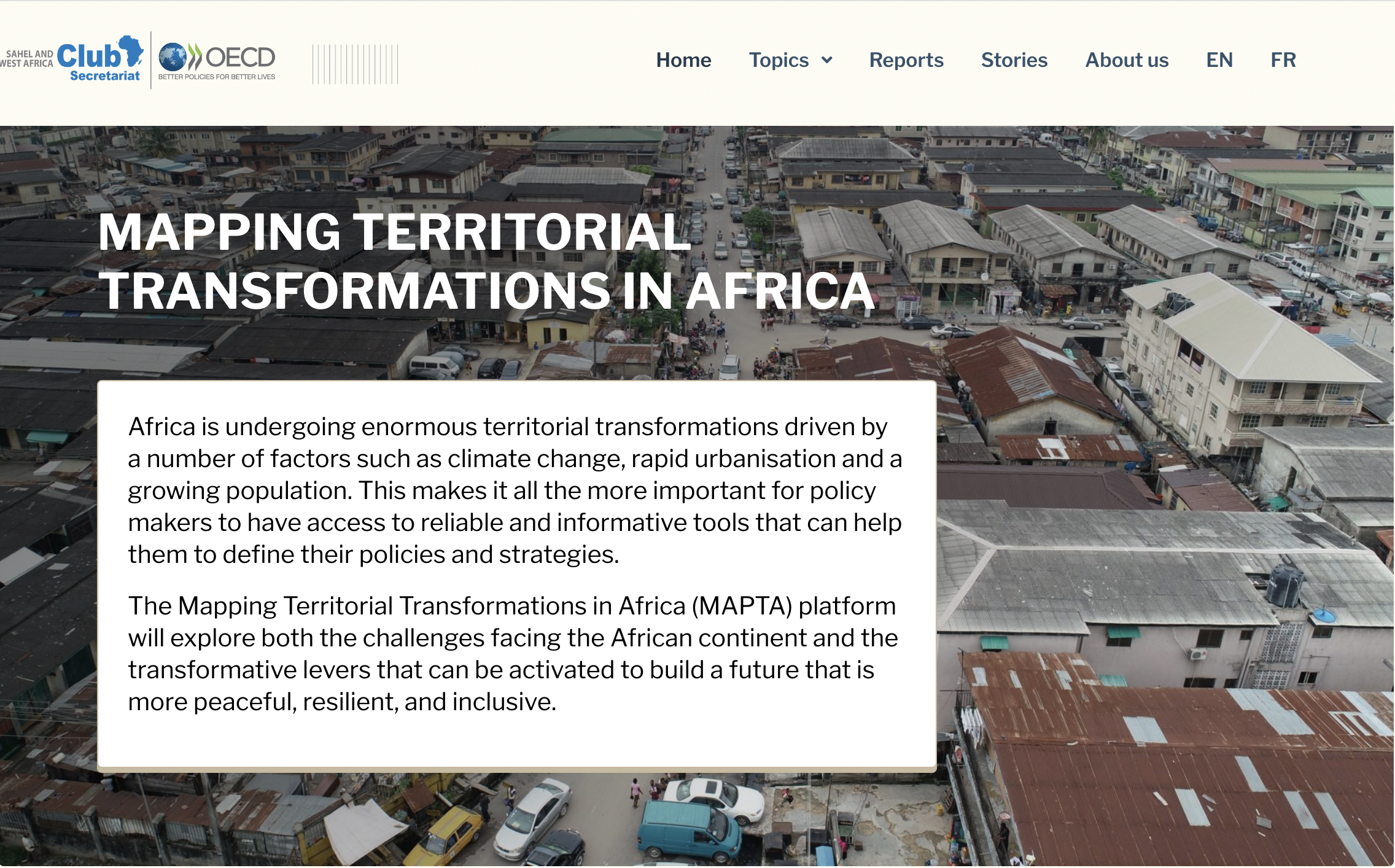Switch language to FR
This screenshot has width=1395, height=868.
tap(1283, 60)
